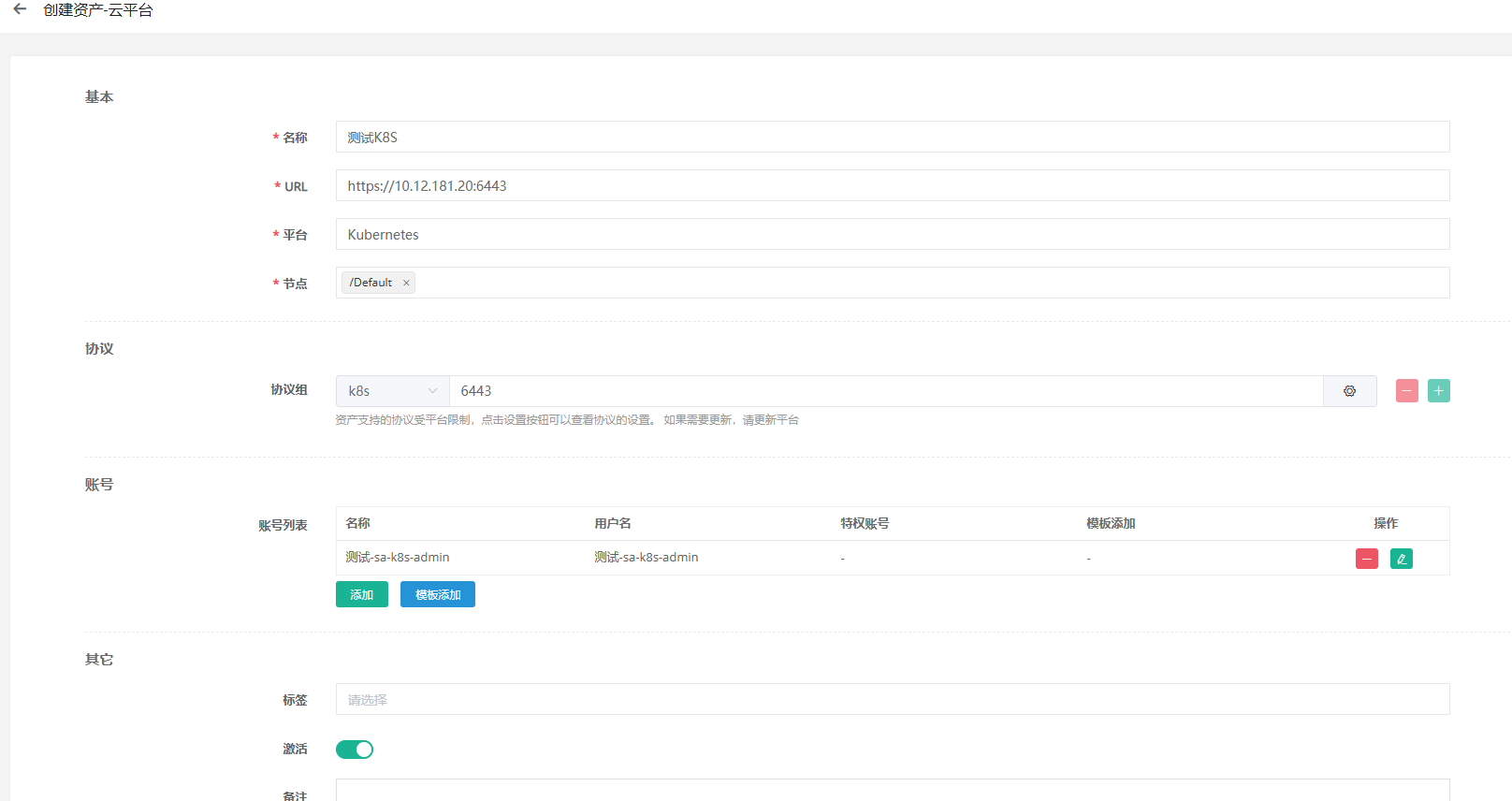Delete account 测试-sa-k8s-admin with red minus
Image resolution: width=1512 pixels, height=801 pixels.
click(x=1366, y=559)
